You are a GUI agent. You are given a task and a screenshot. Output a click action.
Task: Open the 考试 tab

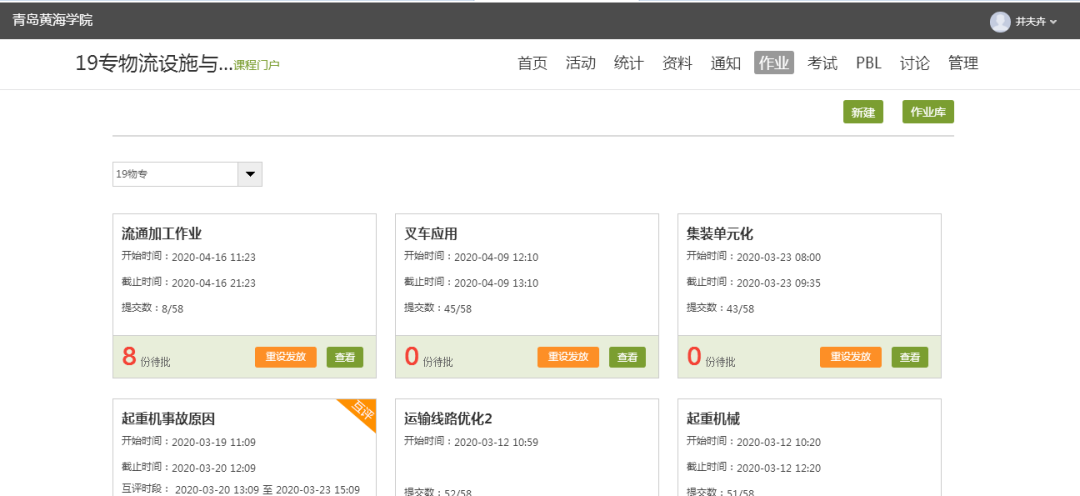tap(822, 63)
